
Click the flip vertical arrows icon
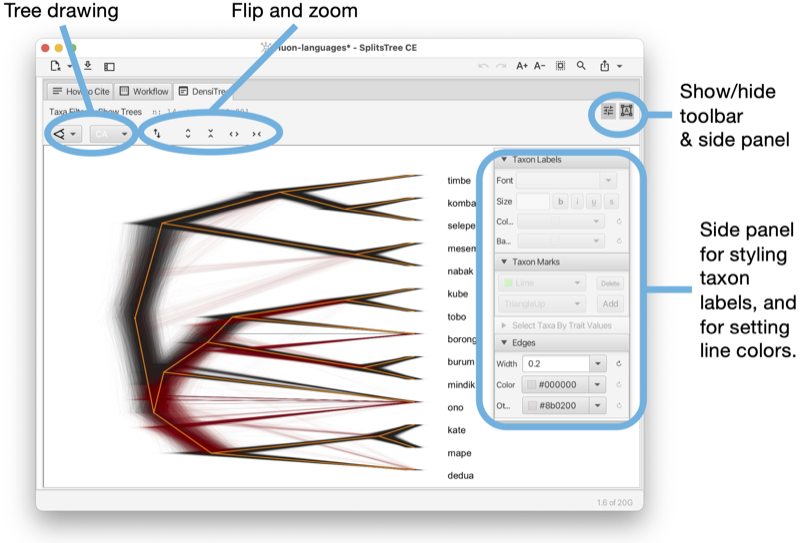157,134
